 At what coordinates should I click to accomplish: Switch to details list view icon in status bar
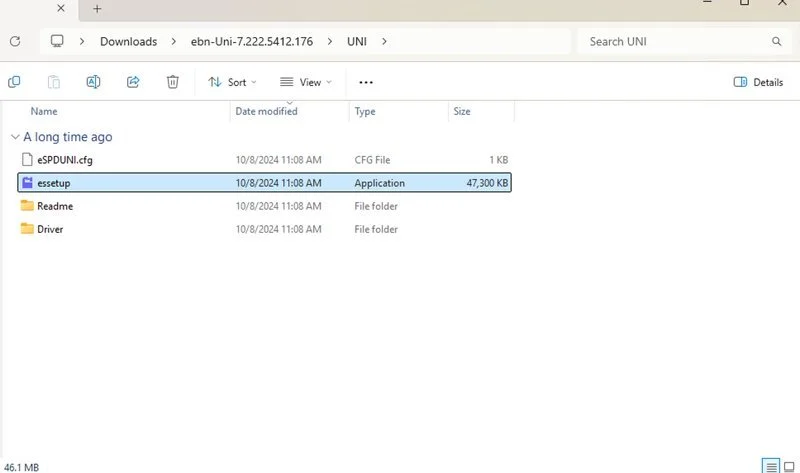[x=771, y=466]
